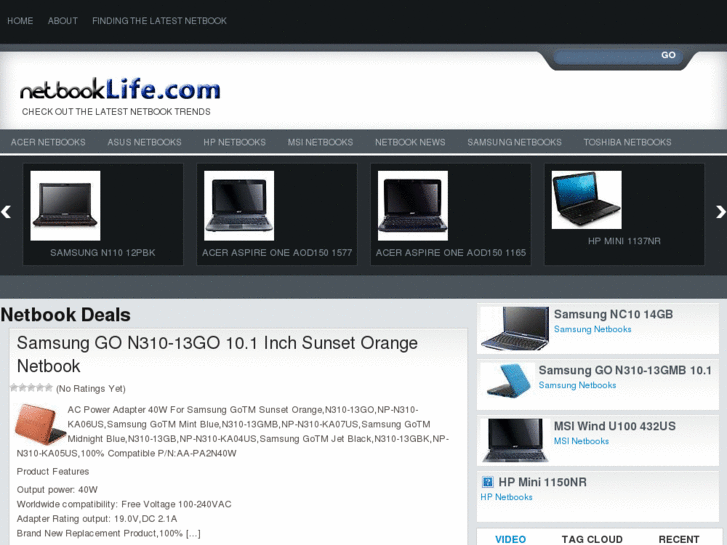Open blue Samsung GO netbook image
The height and width of the screenshot is (545, 727).
[x=508, y=380]
